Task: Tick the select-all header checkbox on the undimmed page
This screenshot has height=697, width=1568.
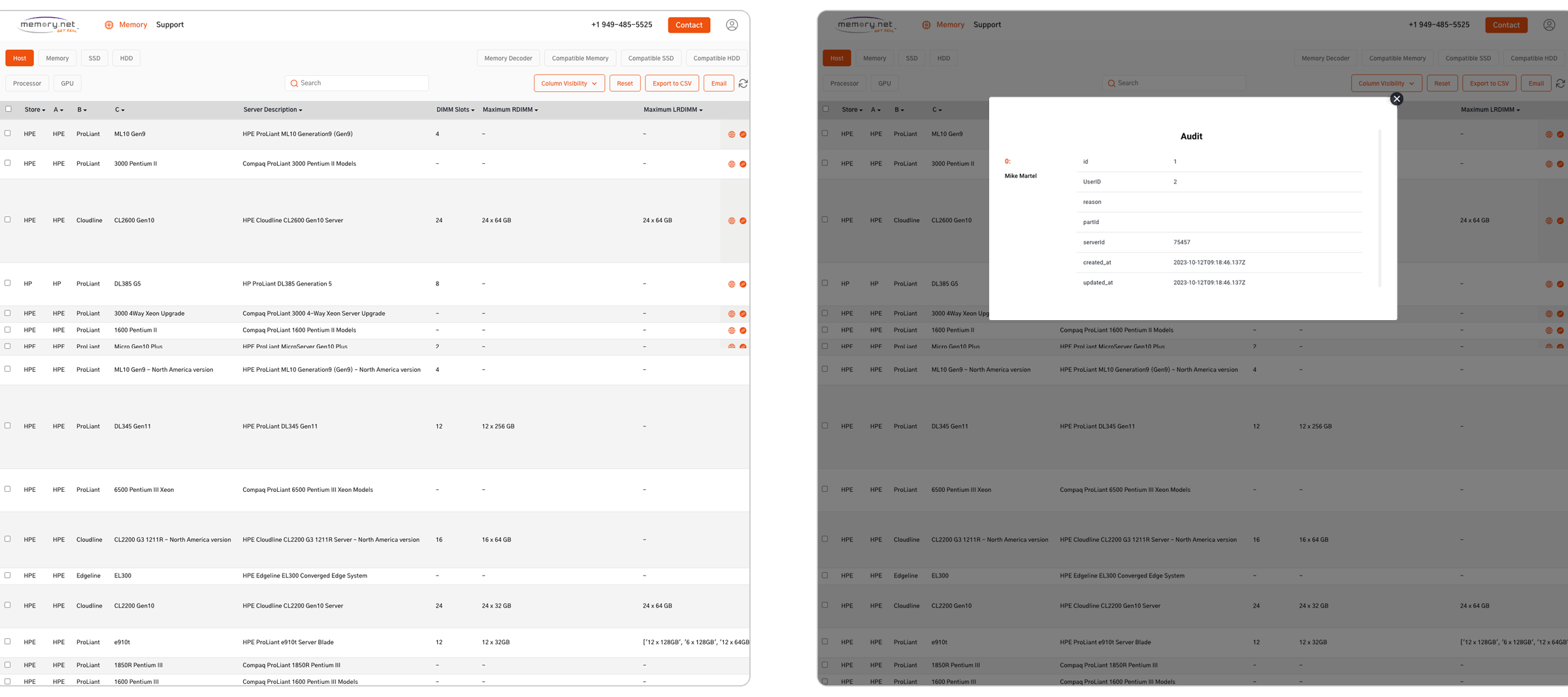Action: pos(8,109)
